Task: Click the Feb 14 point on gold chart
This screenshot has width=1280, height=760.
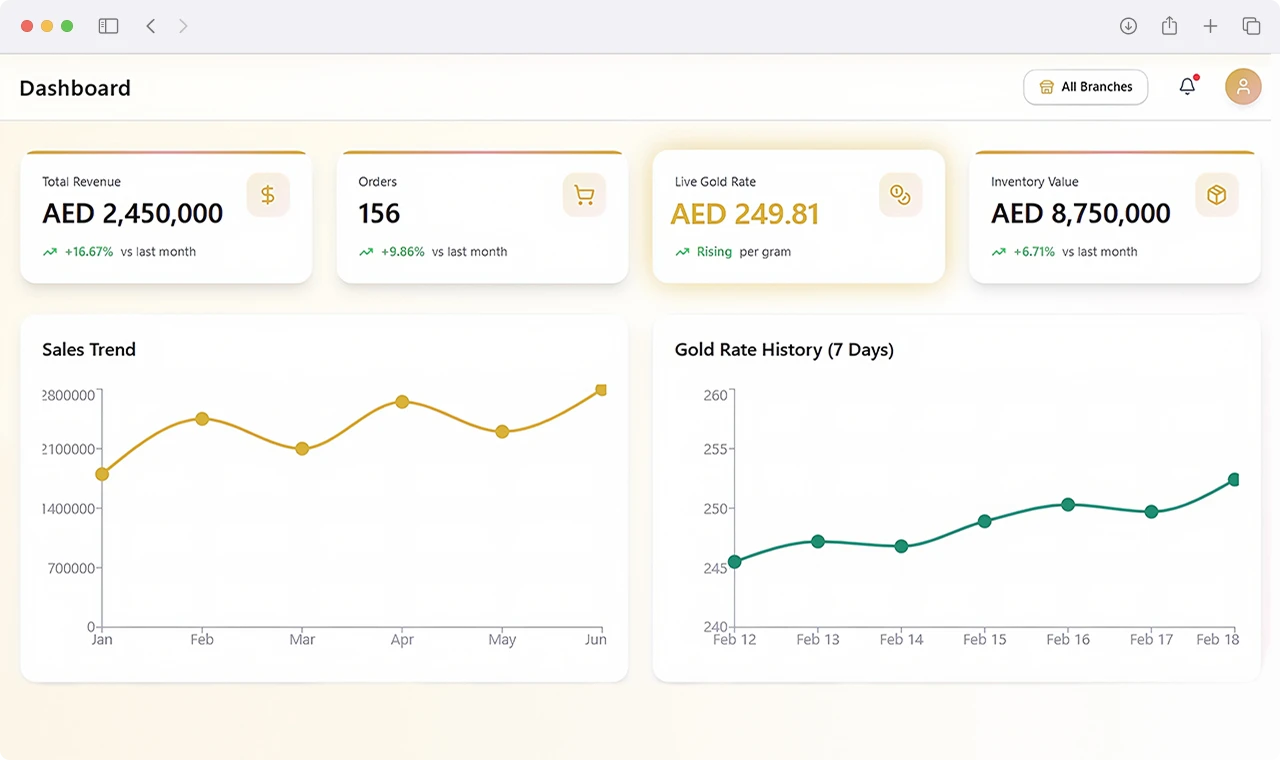Action: point(901,547)
